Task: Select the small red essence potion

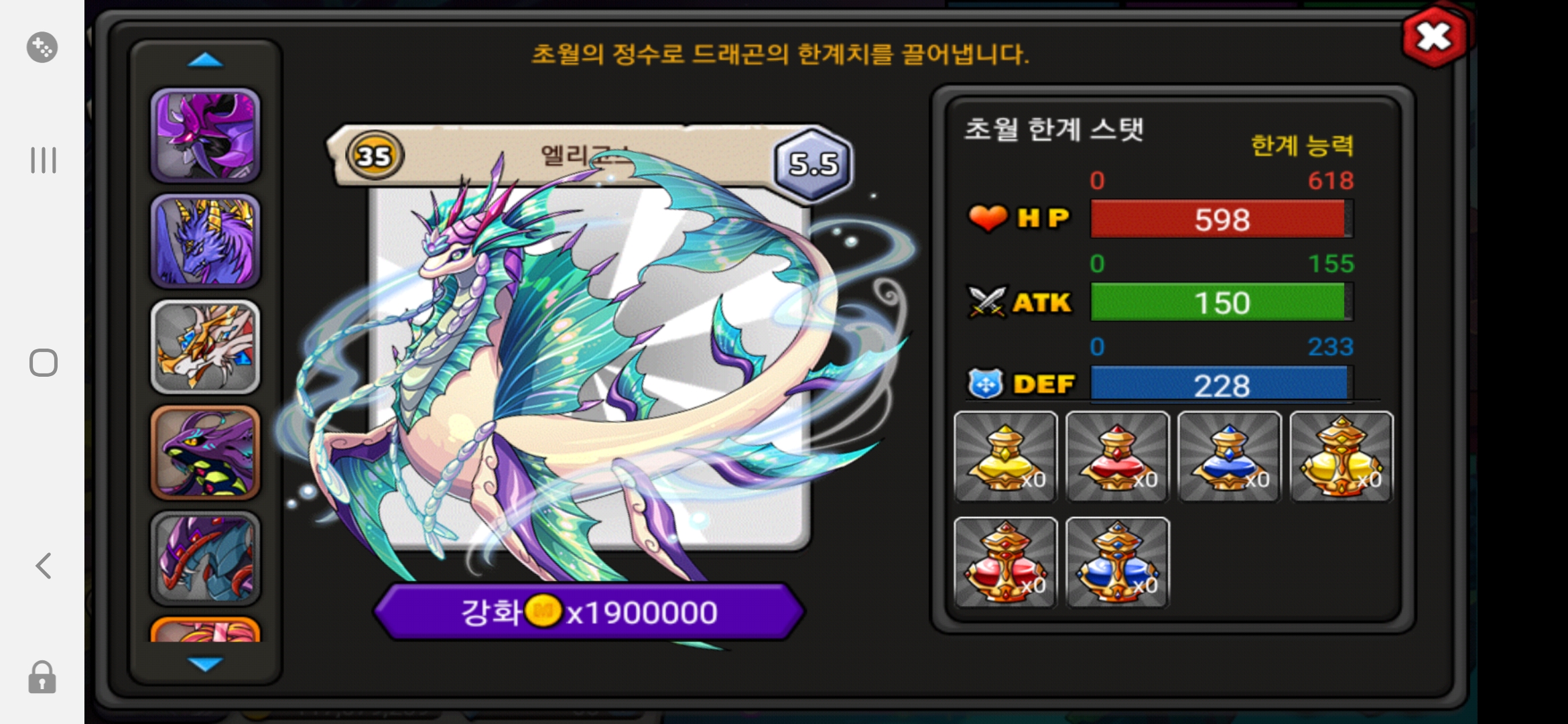Action: (1118, 457)
